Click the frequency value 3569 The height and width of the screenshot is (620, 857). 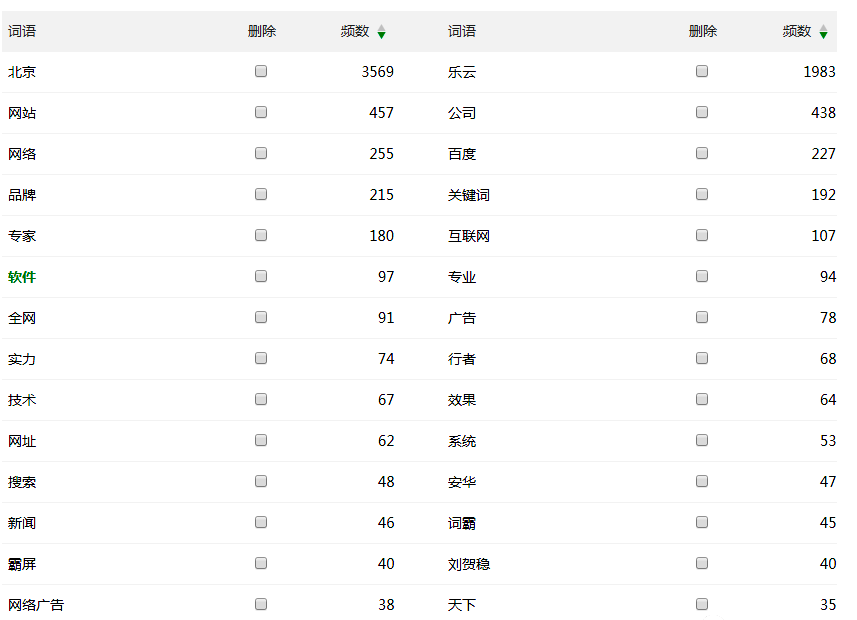[377, 72]
